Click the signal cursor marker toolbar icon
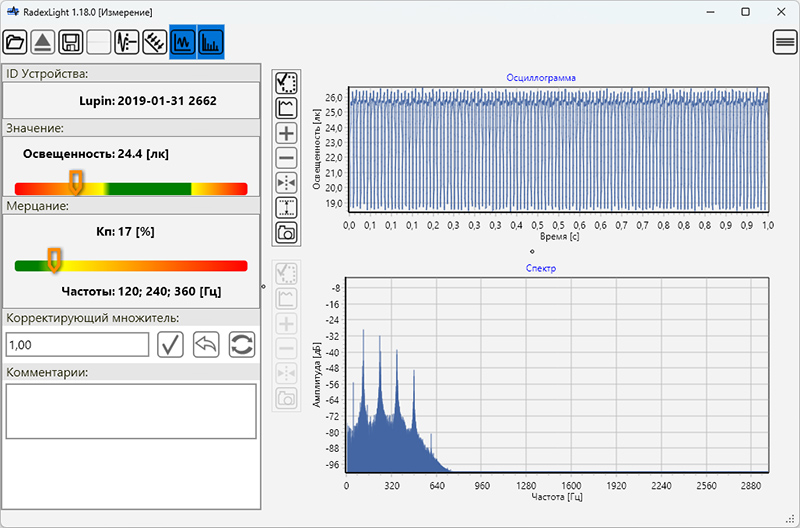 click(127, 42)
